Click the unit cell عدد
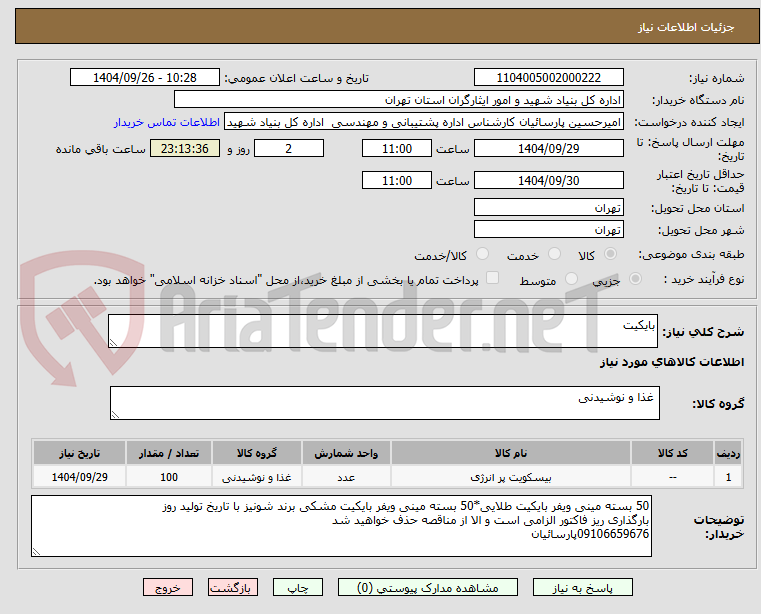 tap(346, 477)
